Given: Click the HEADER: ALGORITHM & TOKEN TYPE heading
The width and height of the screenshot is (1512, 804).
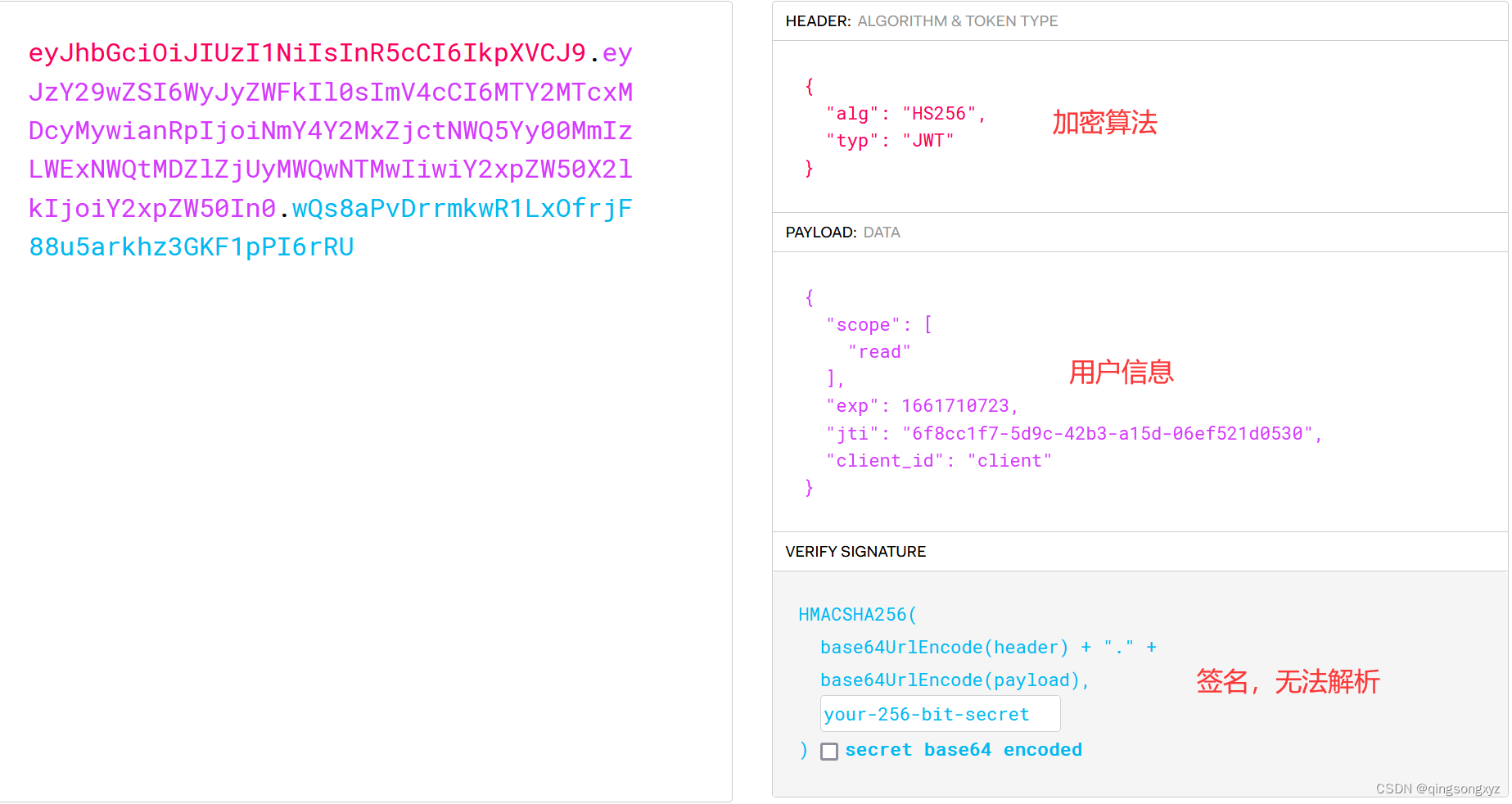Looking at the screenshot, I should [x=922, y=21].
